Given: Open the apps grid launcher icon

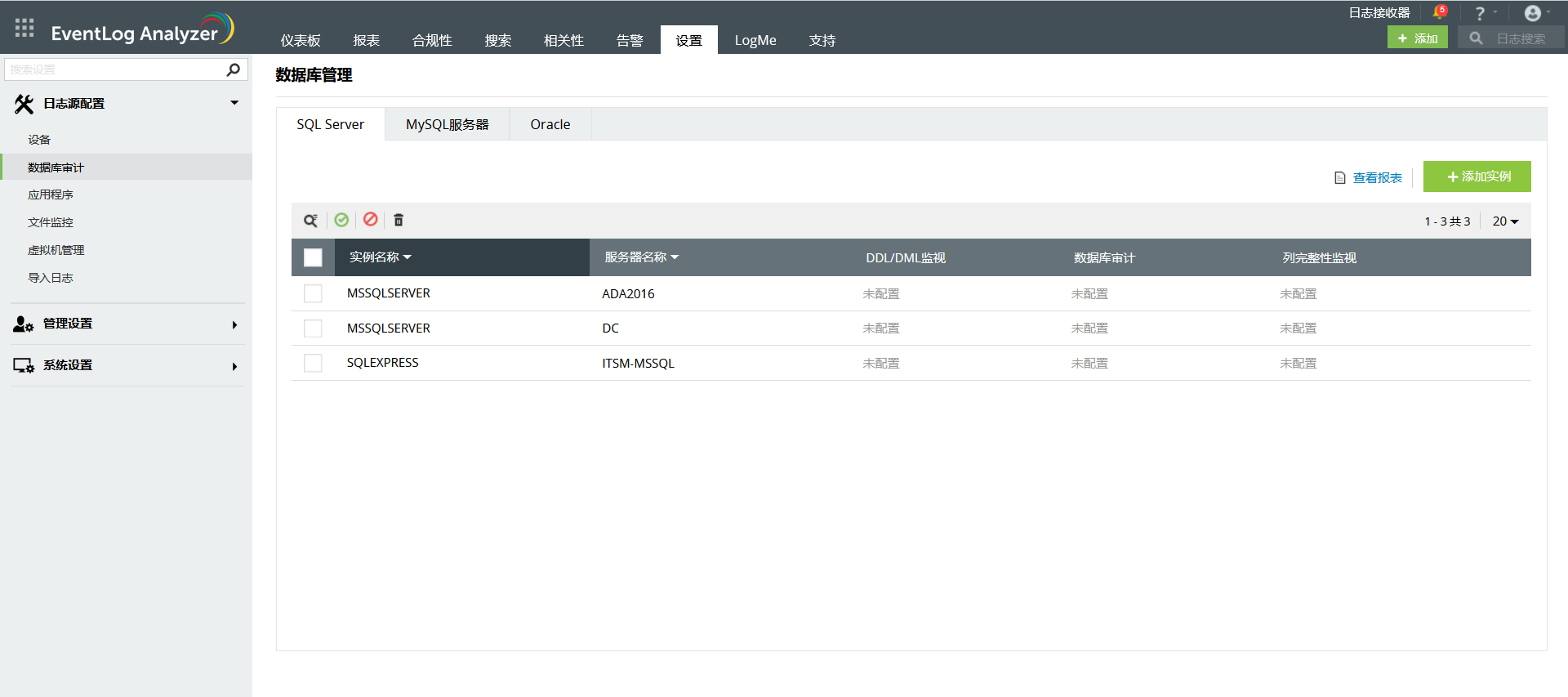Looking at the screenshot, I should click(24, 28).
